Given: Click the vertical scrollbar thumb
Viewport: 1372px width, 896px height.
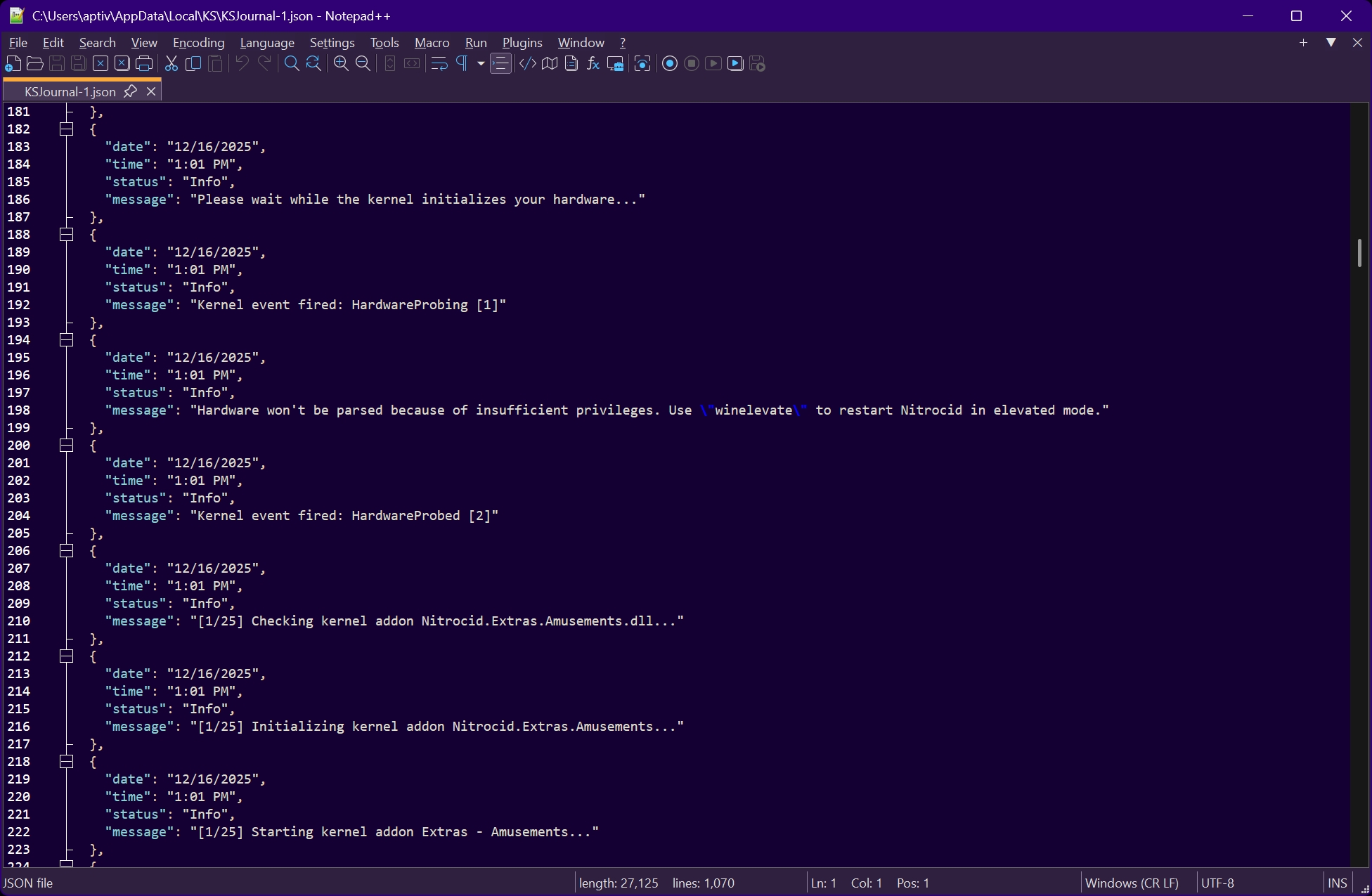Looking at the screenshot, I should 1359,253.
